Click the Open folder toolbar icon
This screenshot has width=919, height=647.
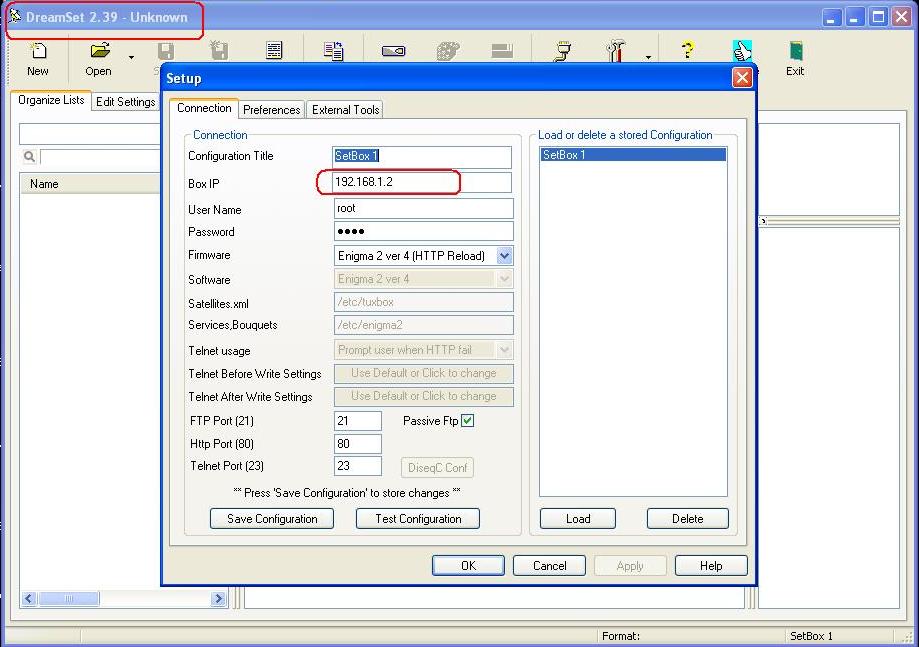coord(100,51)
